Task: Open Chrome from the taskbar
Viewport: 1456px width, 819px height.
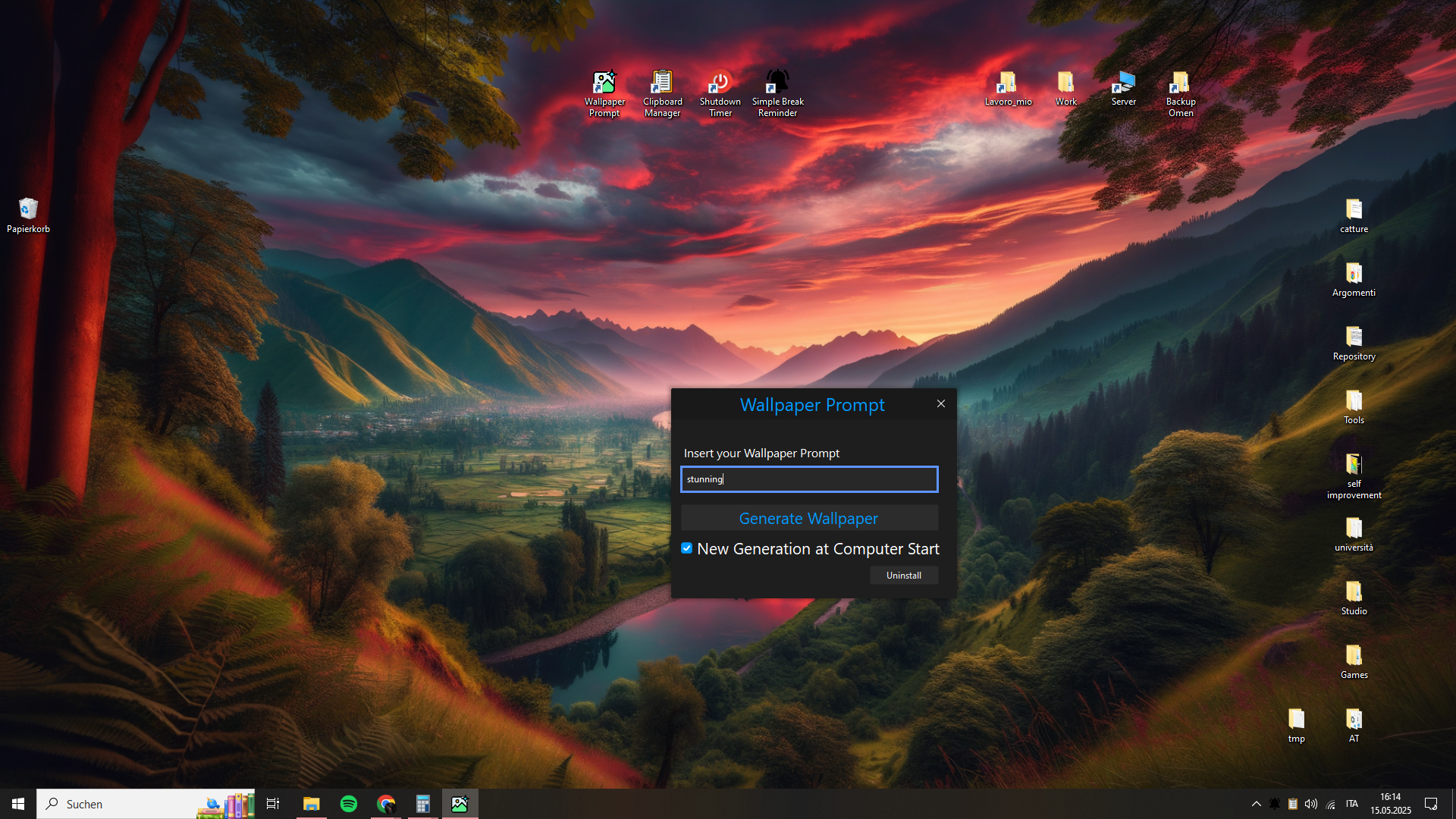Action: point(386,804)
